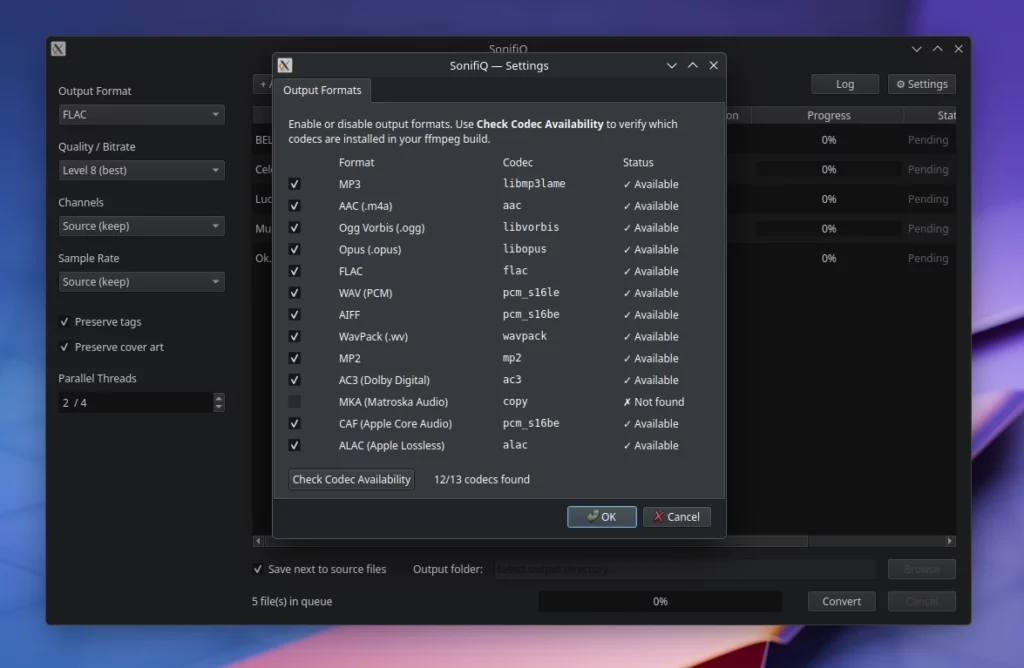Screen dimensions: 1024x668
Task: Open the Output Format FLAC dropdown
Action: 141,114
